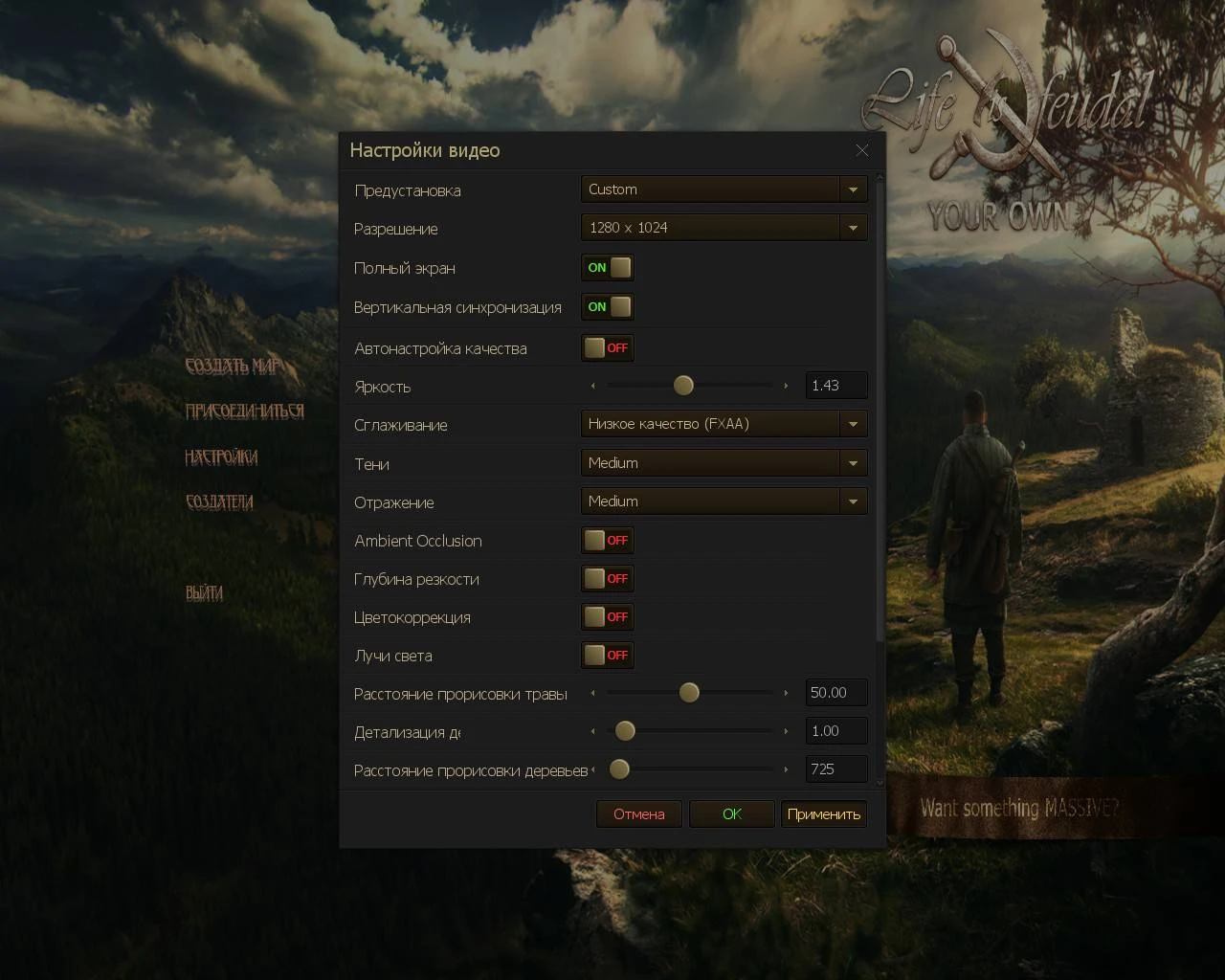The height and width of the screenshot is (980, 1225).
Task: Select НАСТРОЙКИ in the main menu
Action: (220, 457)
